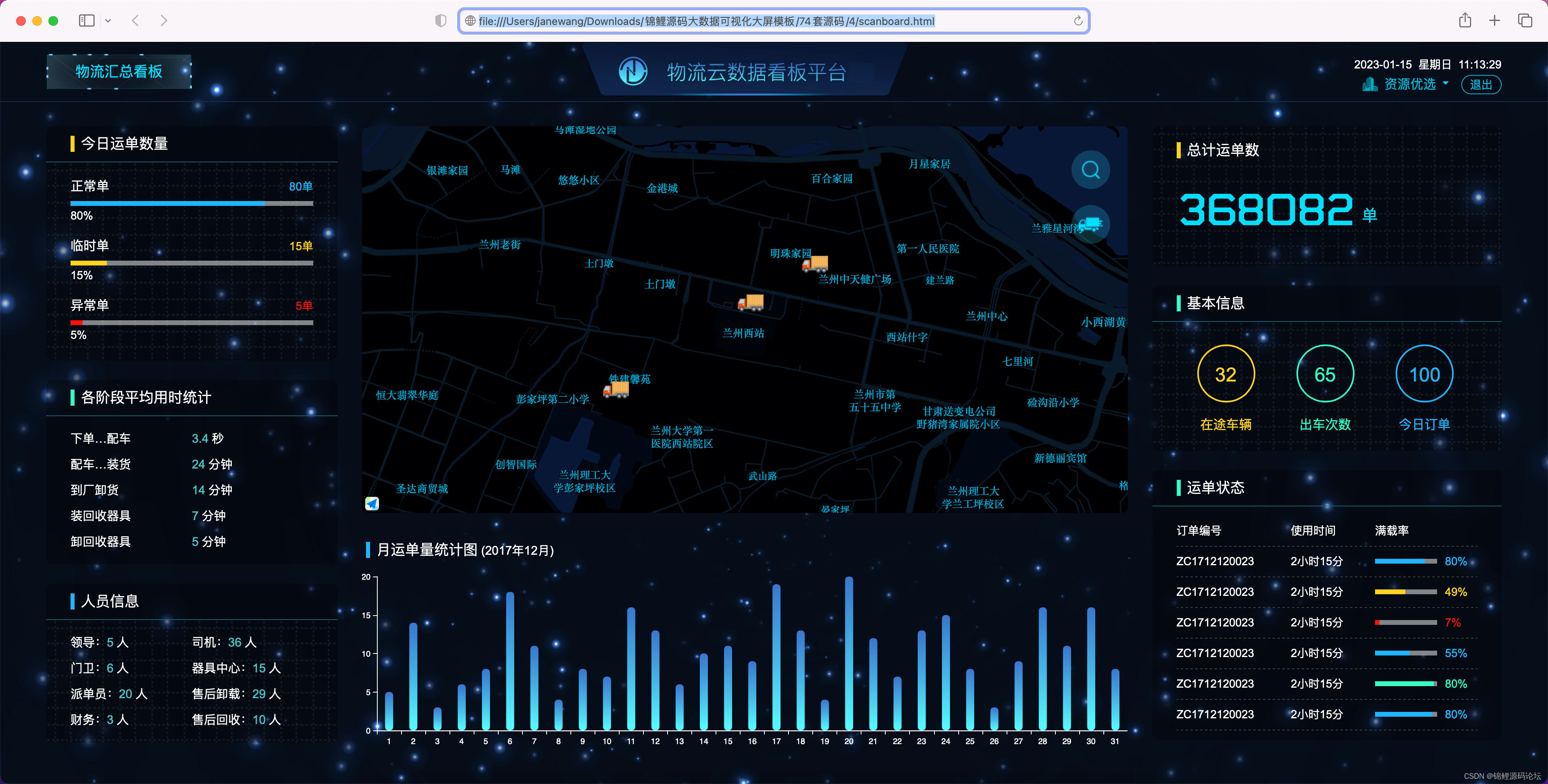Click the map provider logo icon
Screen dimensions: 1548x784
(372, 504)
